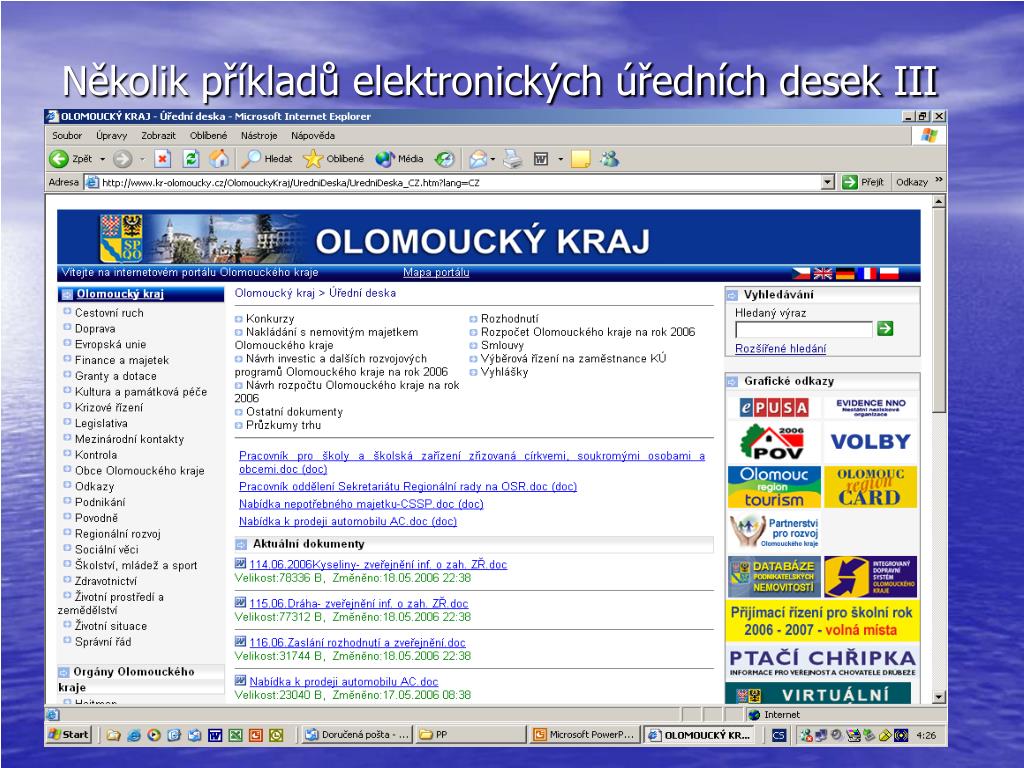Open Databáze podnikatelských nemovitostí banner
Screen dimensions: 1024x768
pyautogui.click(x=774, y=577)
